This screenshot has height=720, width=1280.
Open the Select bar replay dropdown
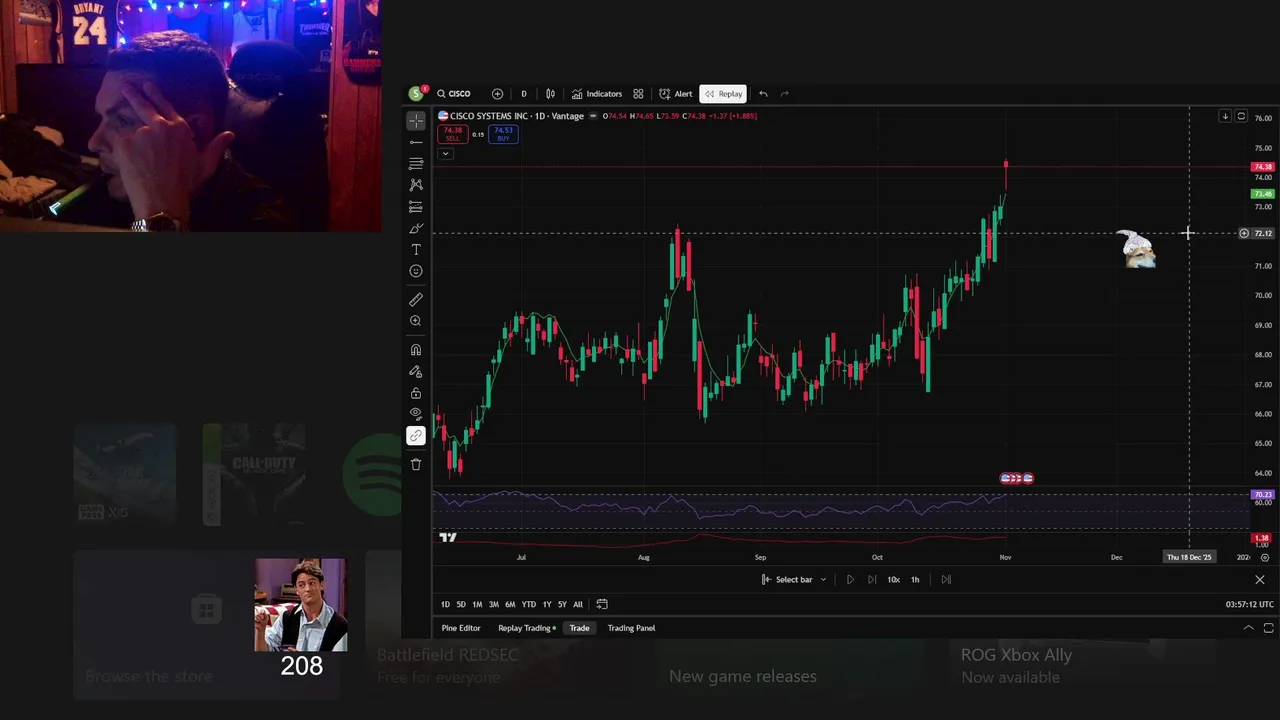tap(794, 580)
